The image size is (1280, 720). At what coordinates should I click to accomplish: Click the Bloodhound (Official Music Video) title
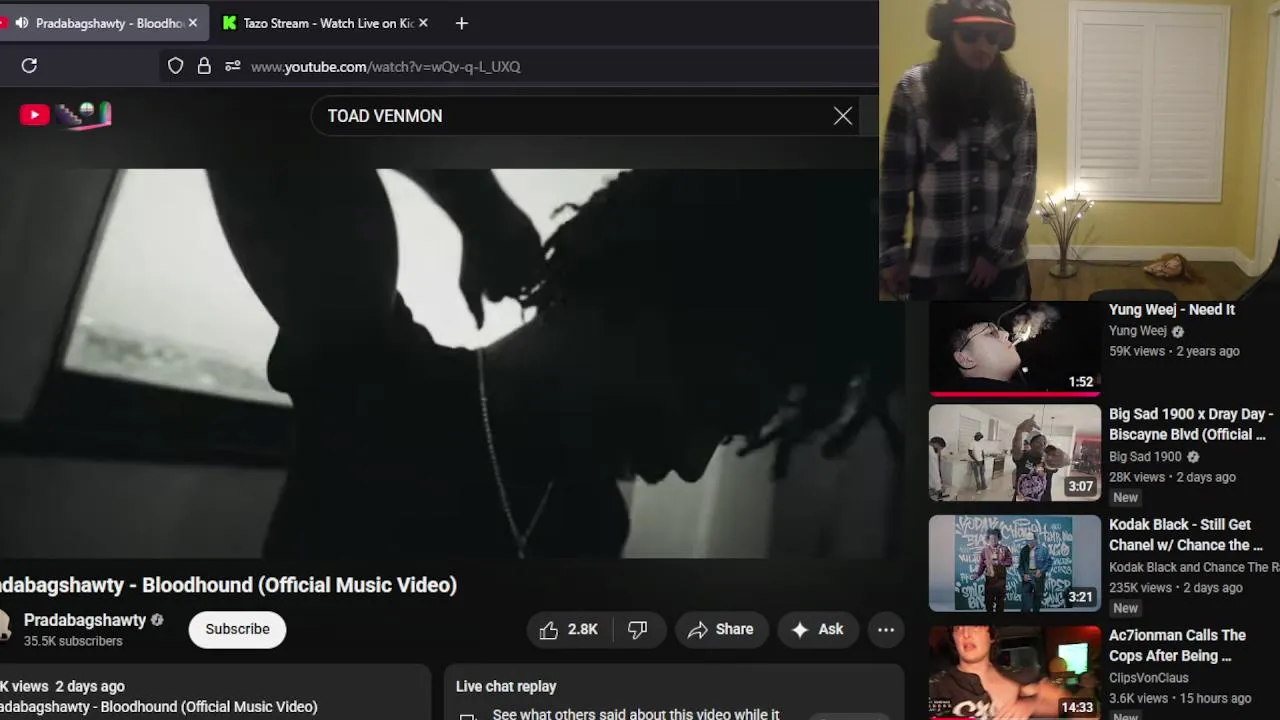tap(228, 585)
